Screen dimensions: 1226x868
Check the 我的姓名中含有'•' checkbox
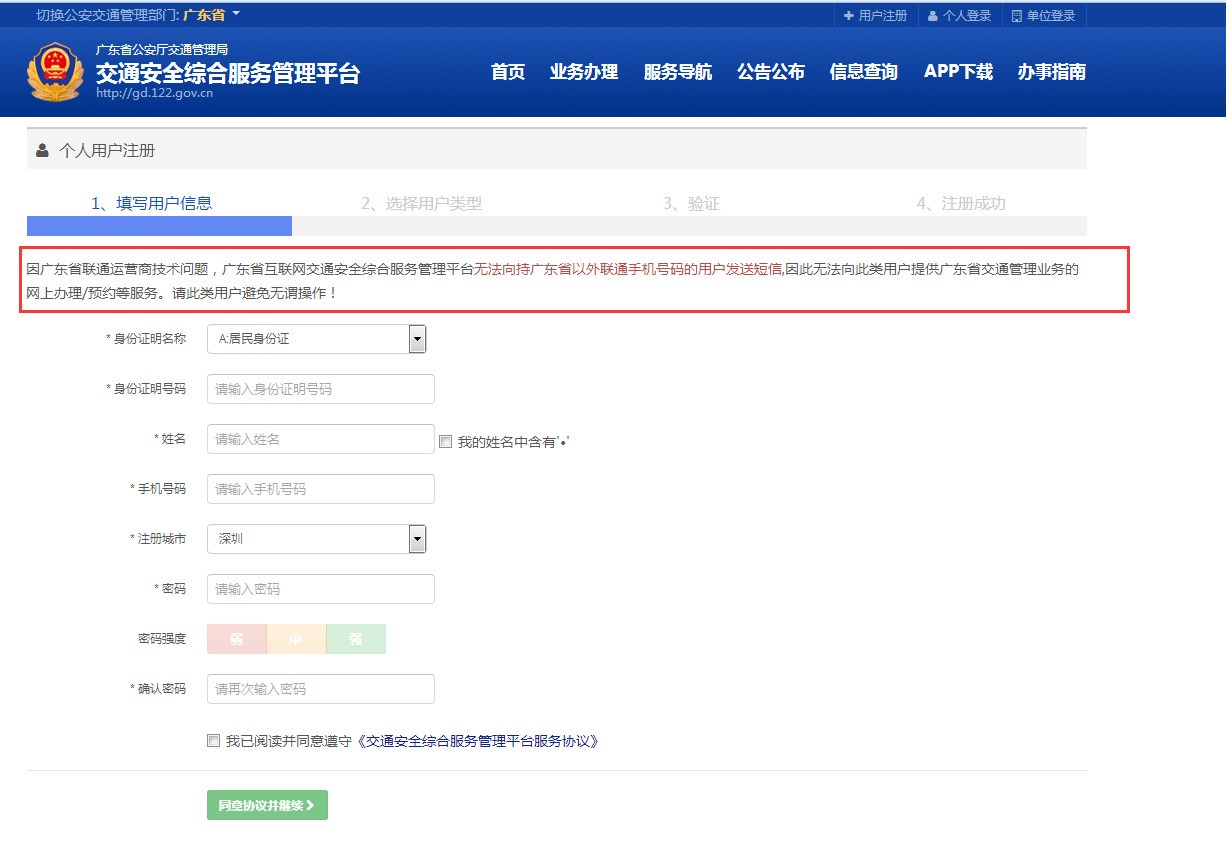click(x=446, y=442)
